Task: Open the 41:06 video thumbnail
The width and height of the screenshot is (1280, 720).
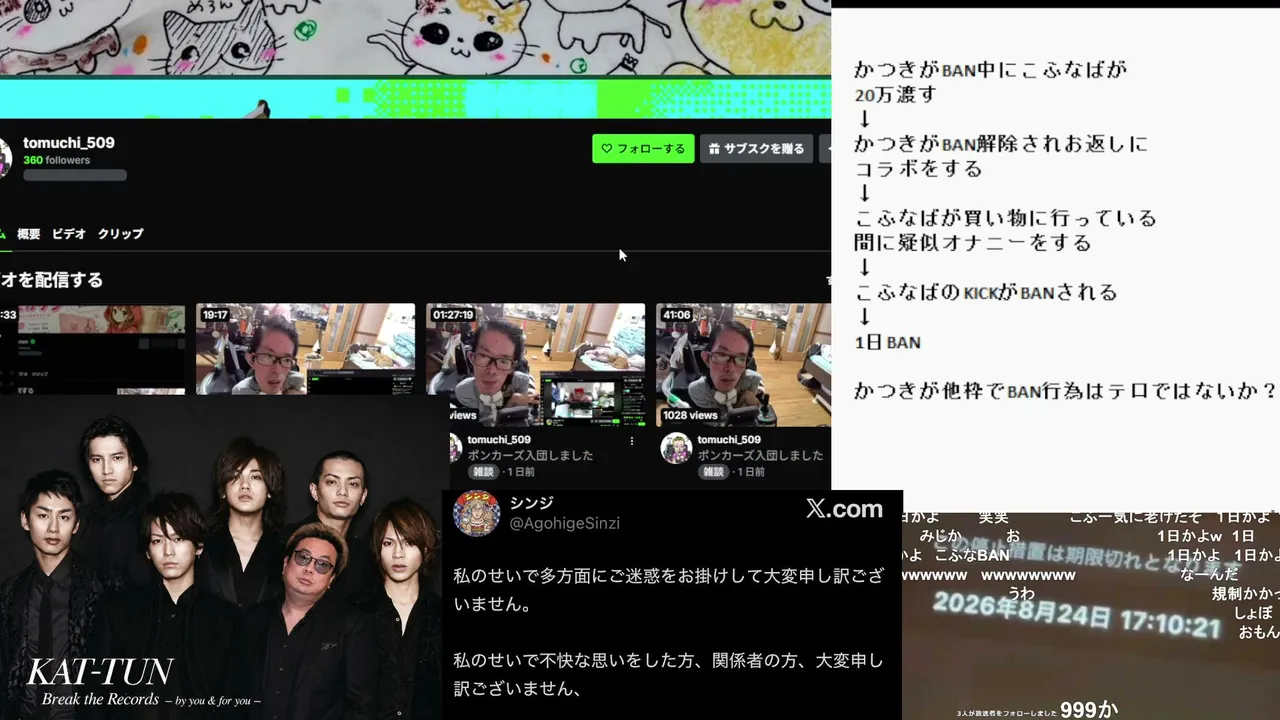Action: (743, 365)
